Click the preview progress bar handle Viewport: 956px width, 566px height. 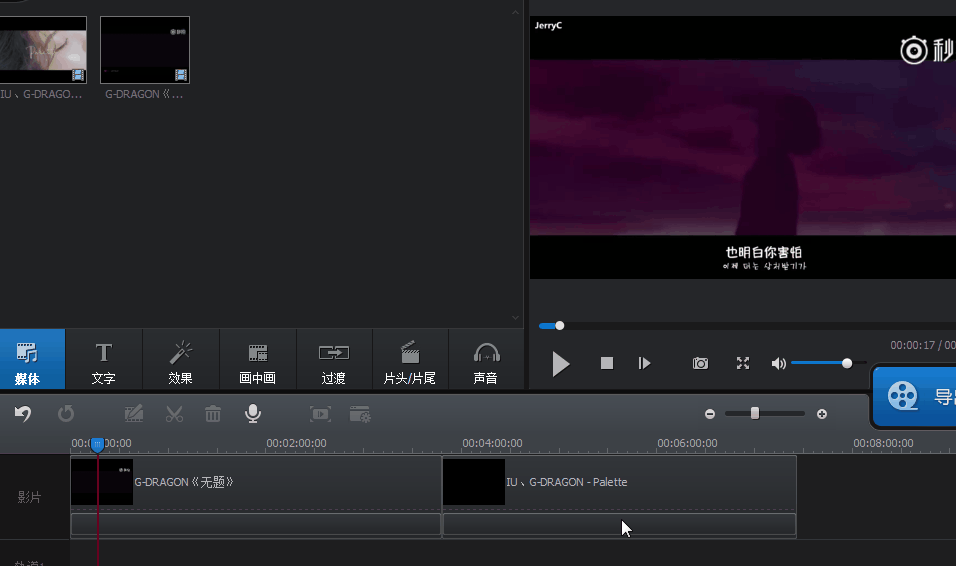coord(560,326)
